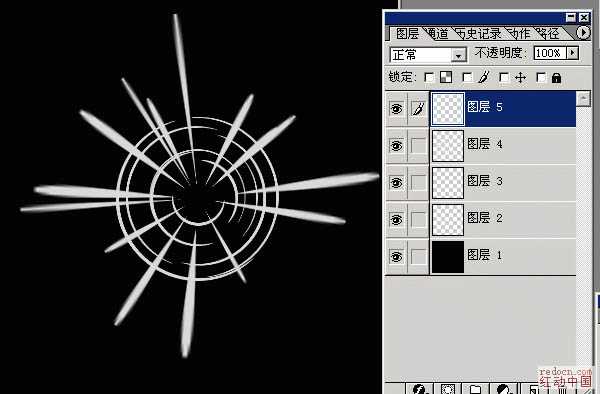Screen dimensions: 600x394
Task: Switch to the 路径 tab
Action: (x=549, y=34)
